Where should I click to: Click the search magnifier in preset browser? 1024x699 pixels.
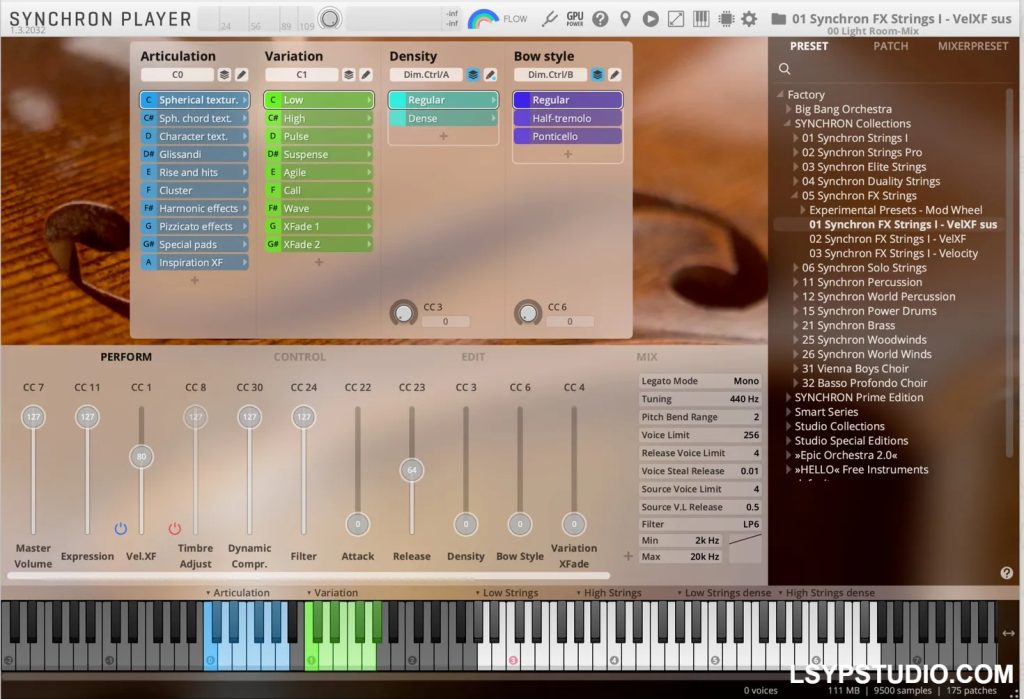[x=785, y=69]
